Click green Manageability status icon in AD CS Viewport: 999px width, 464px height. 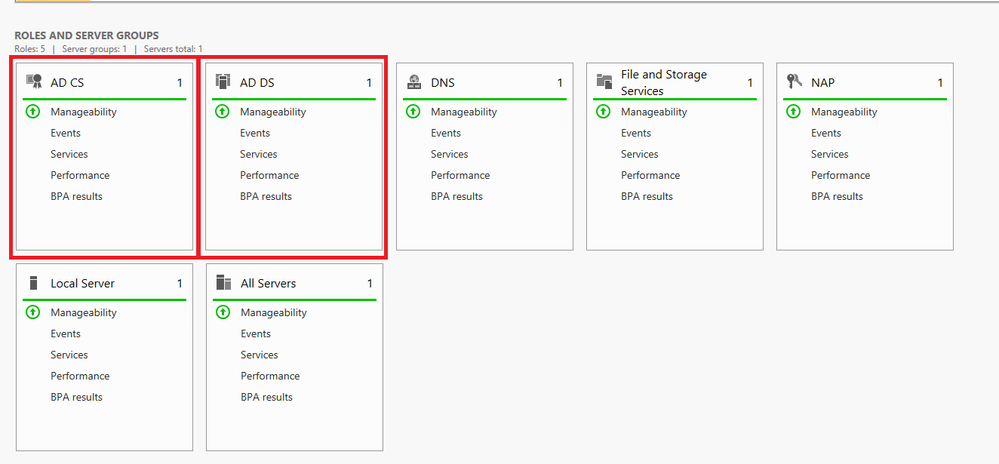coord(32,112)
